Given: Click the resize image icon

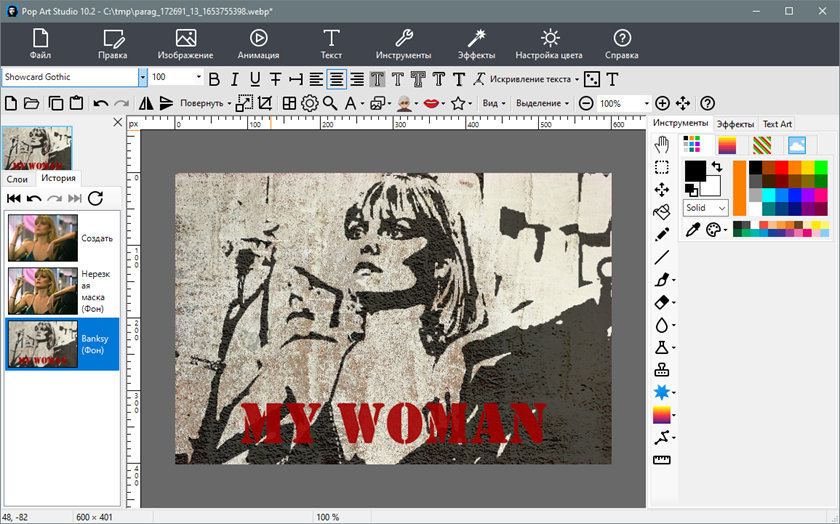Looking at the screenshot, I should (x=244, y=103).
